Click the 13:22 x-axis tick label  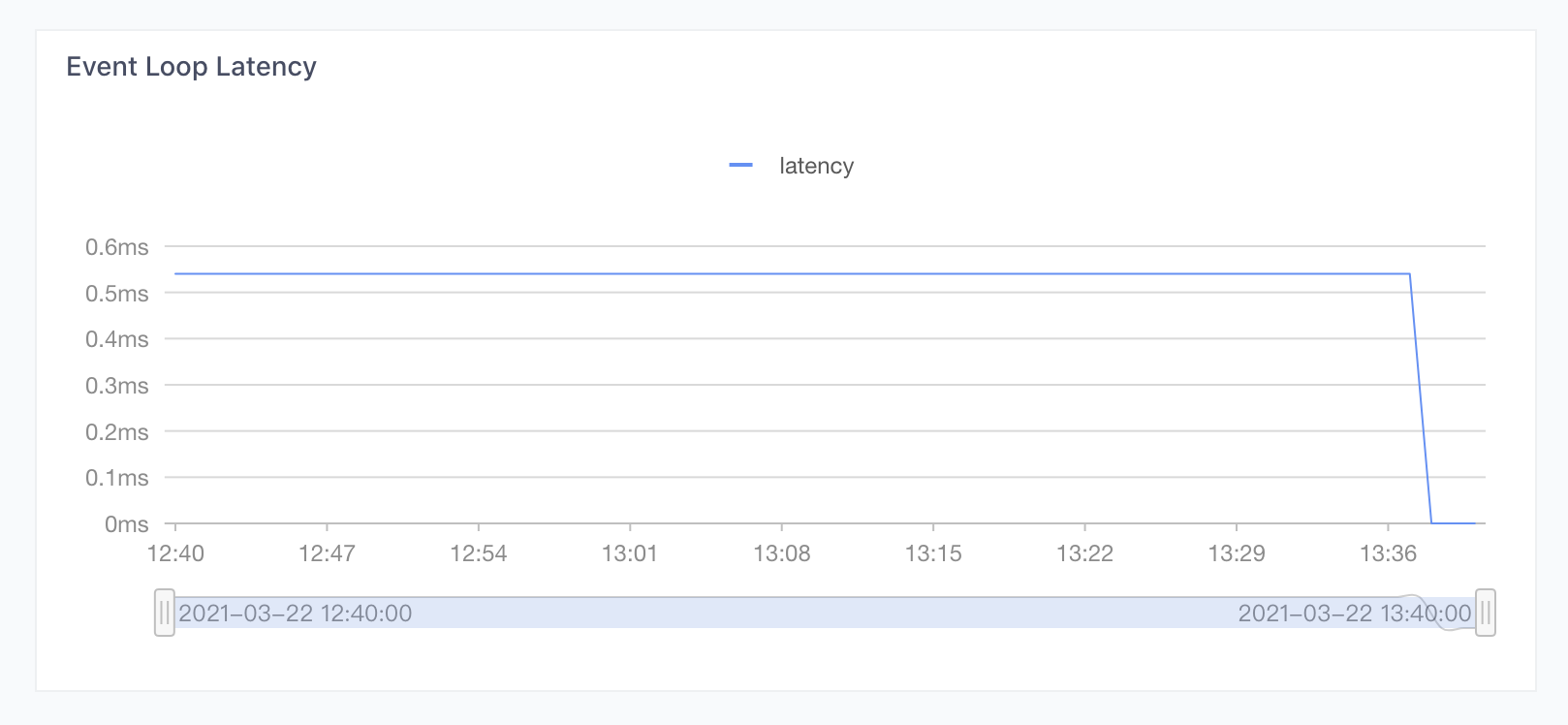click(1084, 553)
